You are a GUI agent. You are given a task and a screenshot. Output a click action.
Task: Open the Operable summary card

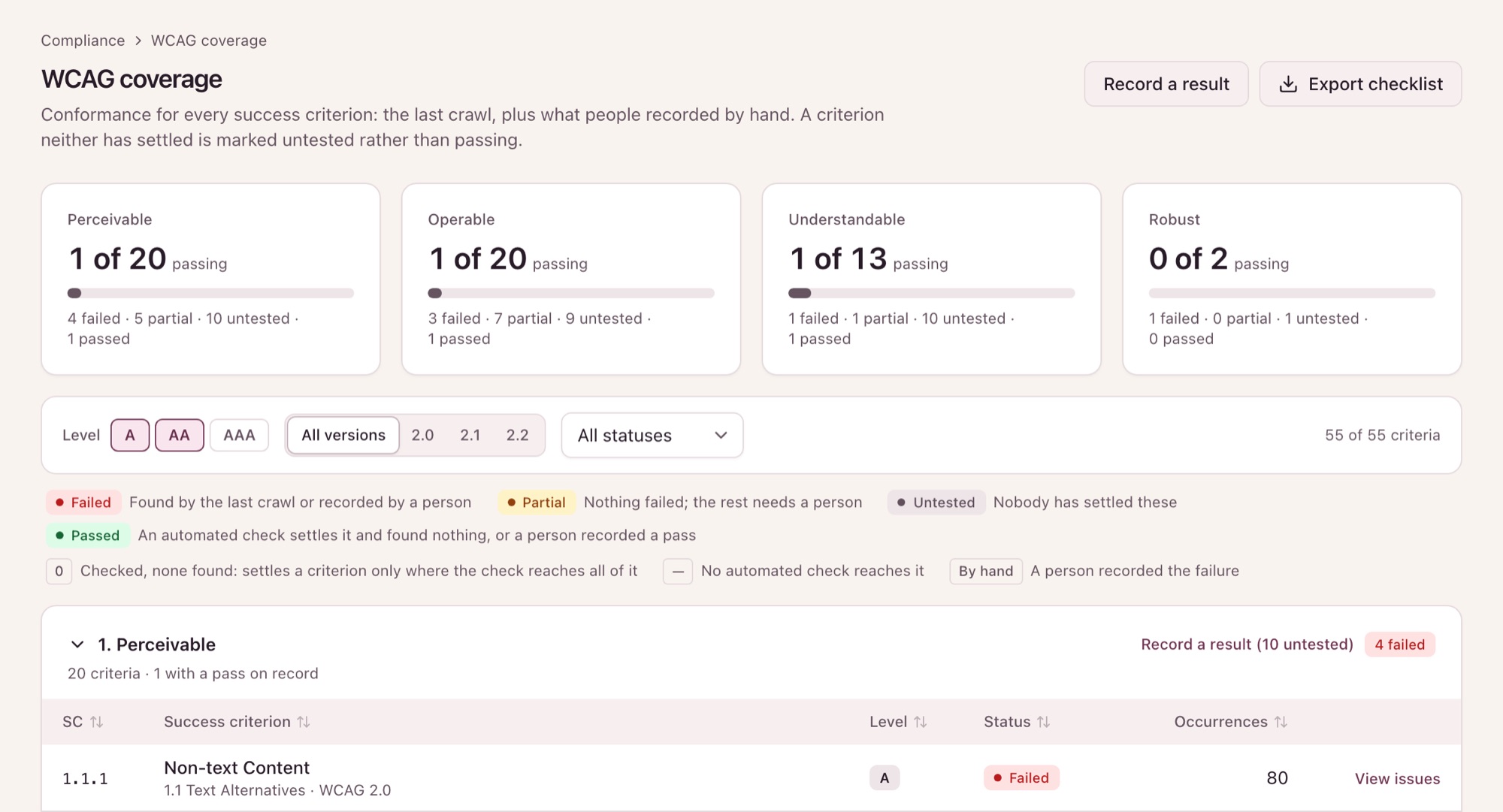pyautogui.click(x=571, y=279)
